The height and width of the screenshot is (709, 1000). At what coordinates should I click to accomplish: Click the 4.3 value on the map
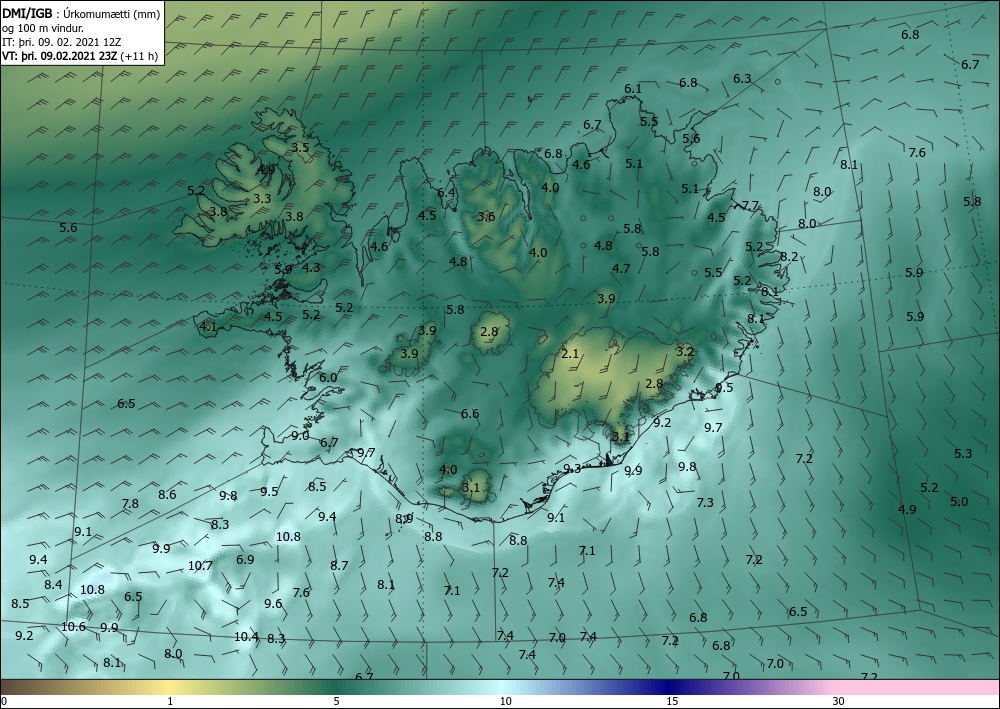(x=311, y=268)
